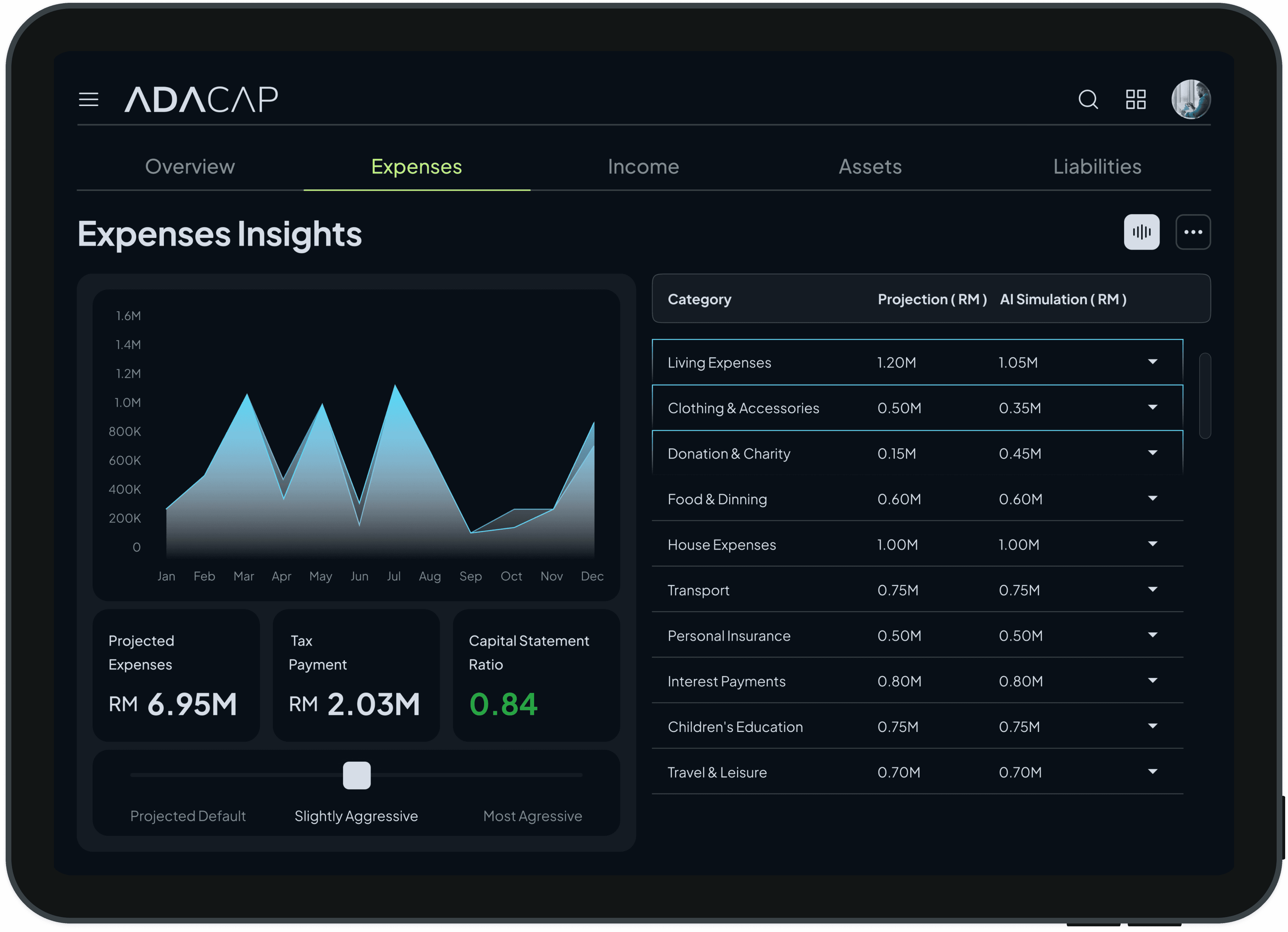Expand the Living Expenses row arrow
Viewport: 1288px width, 932px height.
coord(1152,362)
